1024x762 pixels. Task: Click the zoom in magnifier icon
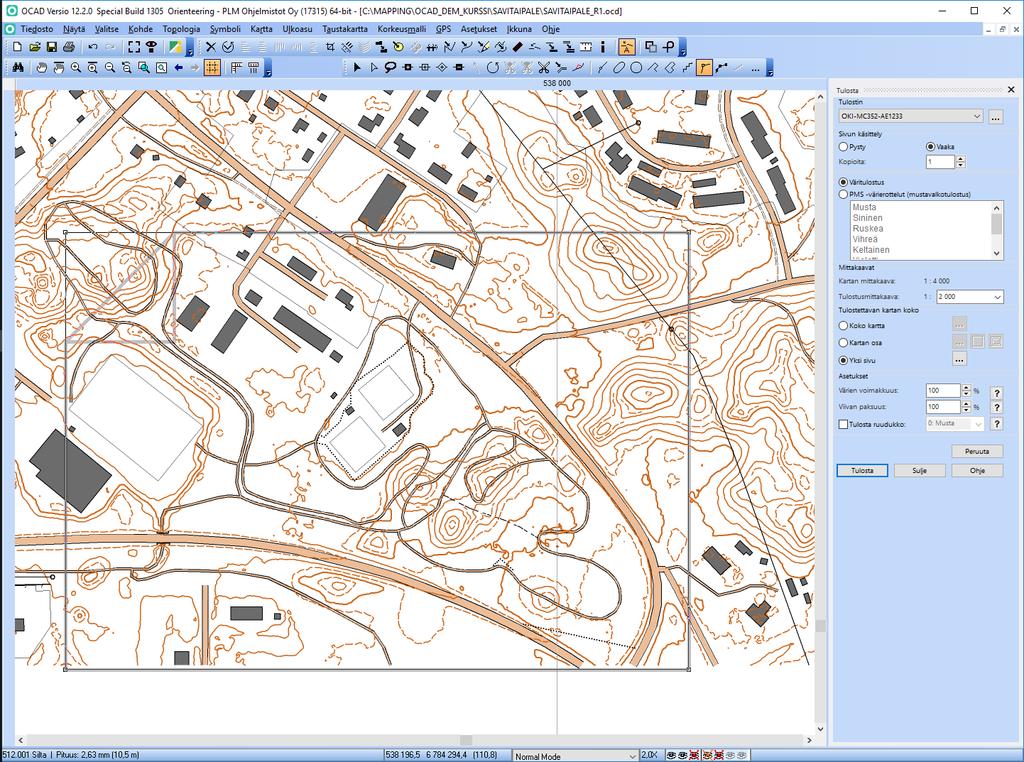click(x=76, y=67)
